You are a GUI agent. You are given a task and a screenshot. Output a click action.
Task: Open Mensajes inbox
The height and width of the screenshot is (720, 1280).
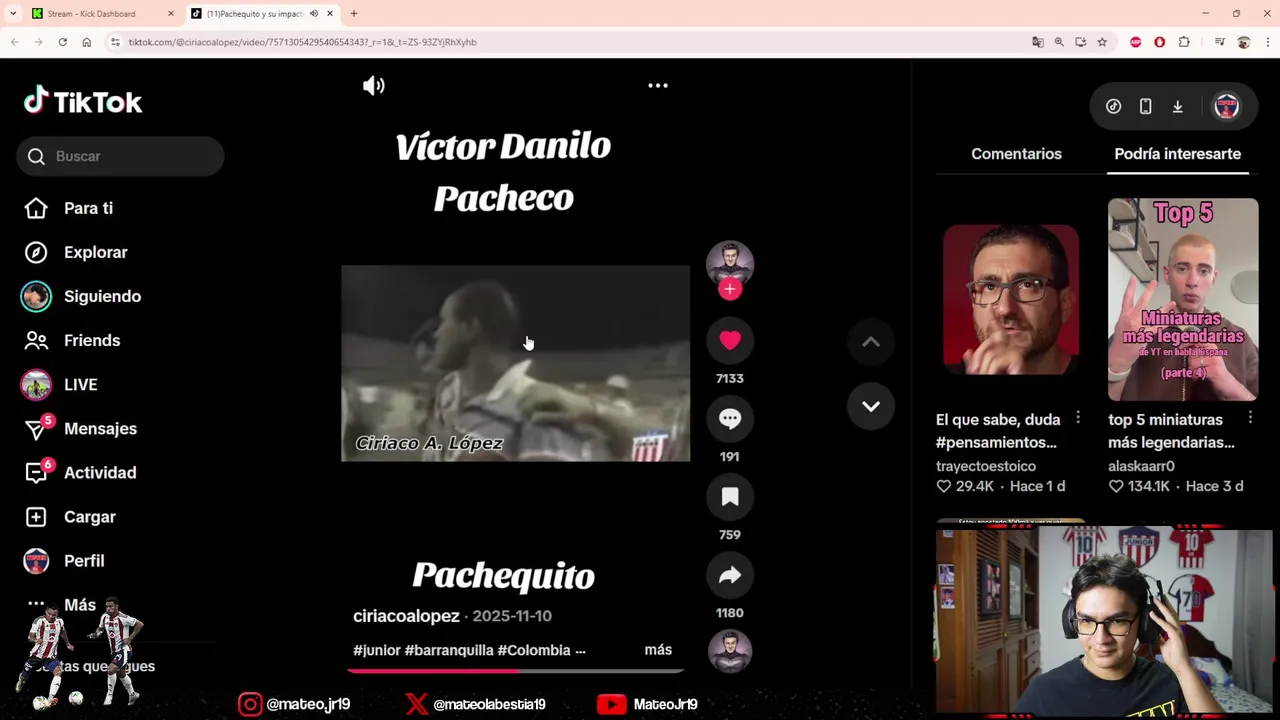[x=100, y=428]
